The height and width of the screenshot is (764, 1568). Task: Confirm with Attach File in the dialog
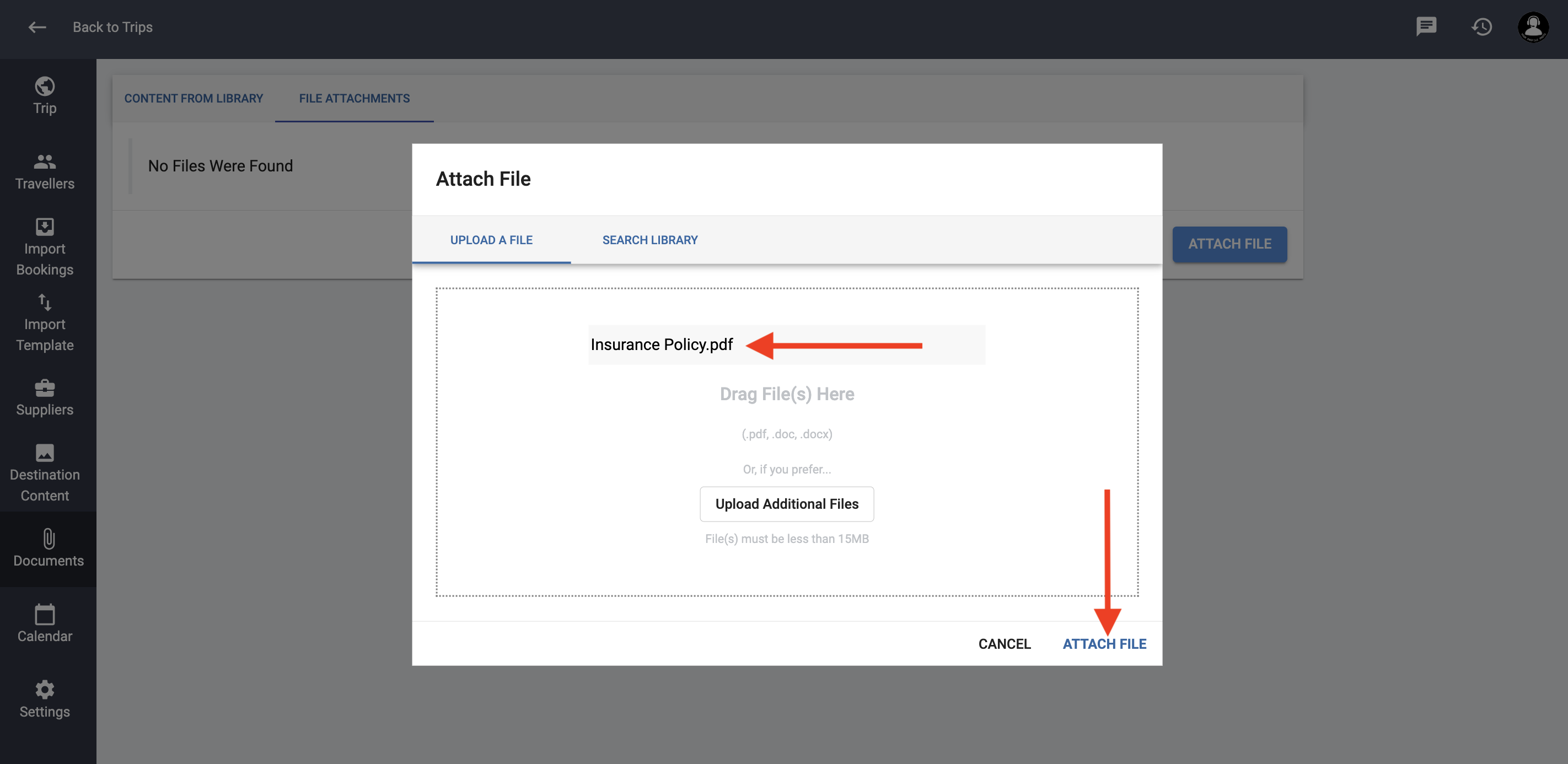coord(1104,644)
